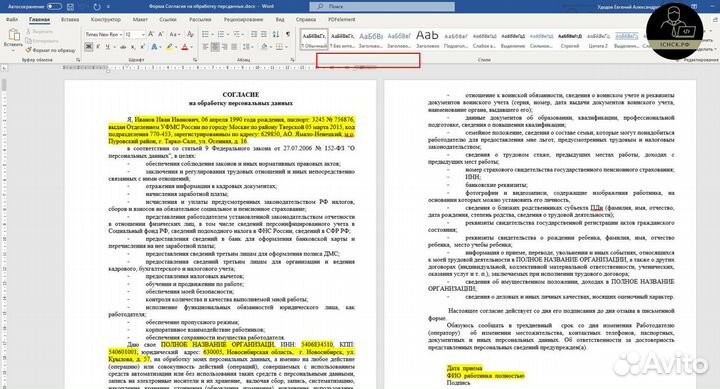Click the highlighted Дата приема text
720x389 pixels.
[x=464, y=368]
